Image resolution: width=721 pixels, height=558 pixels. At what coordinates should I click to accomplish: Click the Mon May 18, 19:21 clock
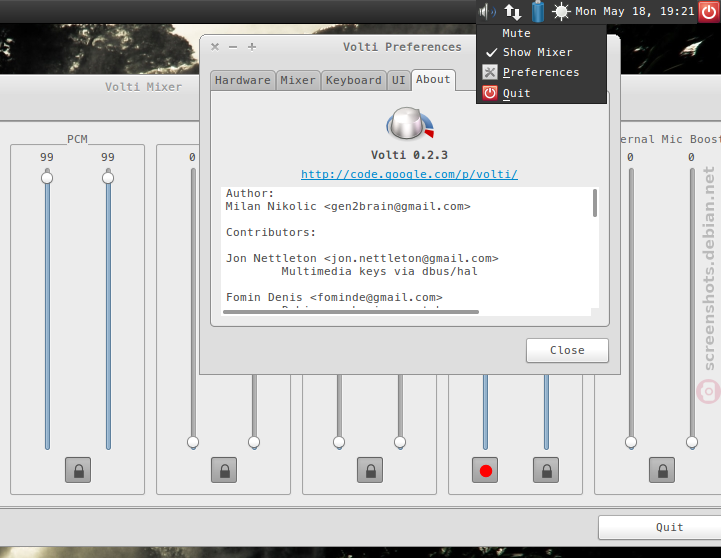[x=635, y=11]
